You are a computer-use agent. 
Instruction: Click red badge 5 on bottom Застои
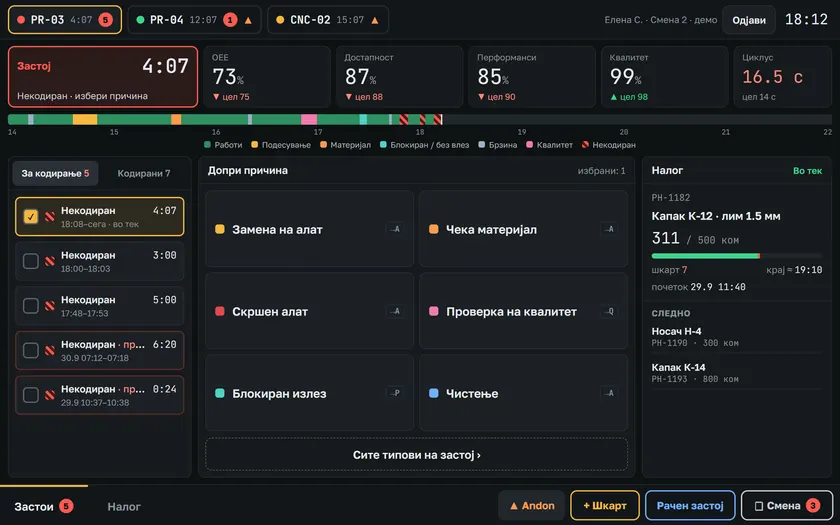tap(66, 506)
